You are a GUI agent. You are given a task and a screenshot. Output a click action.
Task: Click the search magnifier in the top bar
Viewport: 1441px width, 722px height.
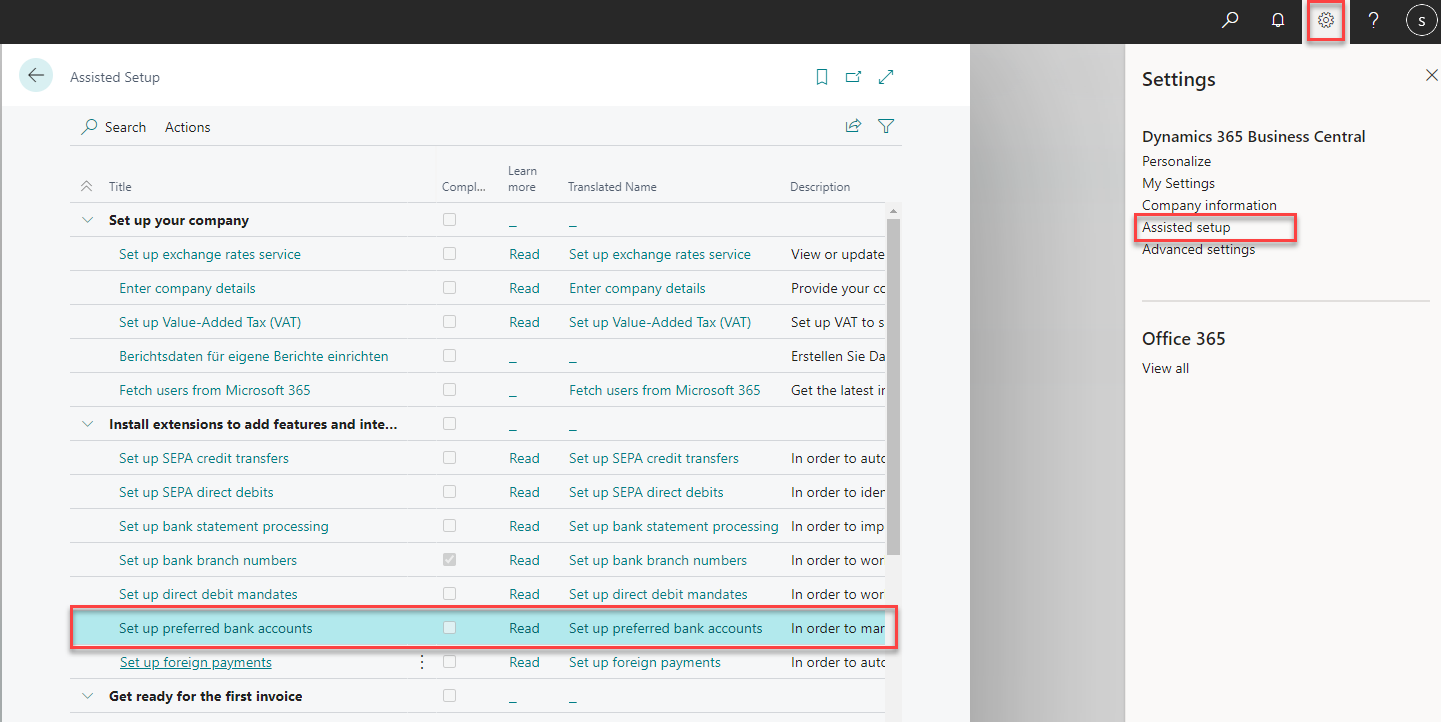tap(1230, 20)
